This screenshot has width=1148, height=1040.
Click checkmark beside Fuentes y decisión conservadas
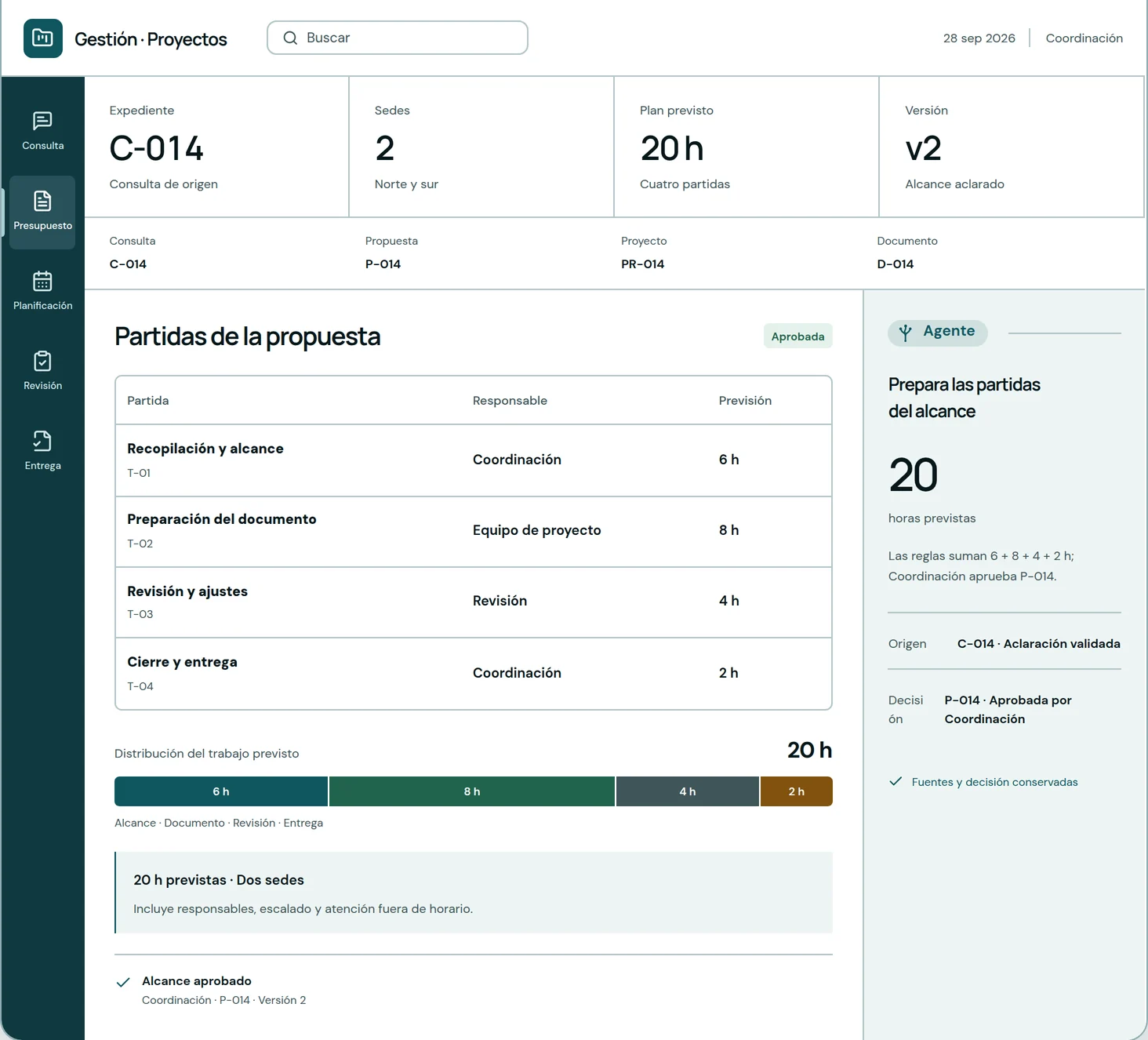point(896,781)
